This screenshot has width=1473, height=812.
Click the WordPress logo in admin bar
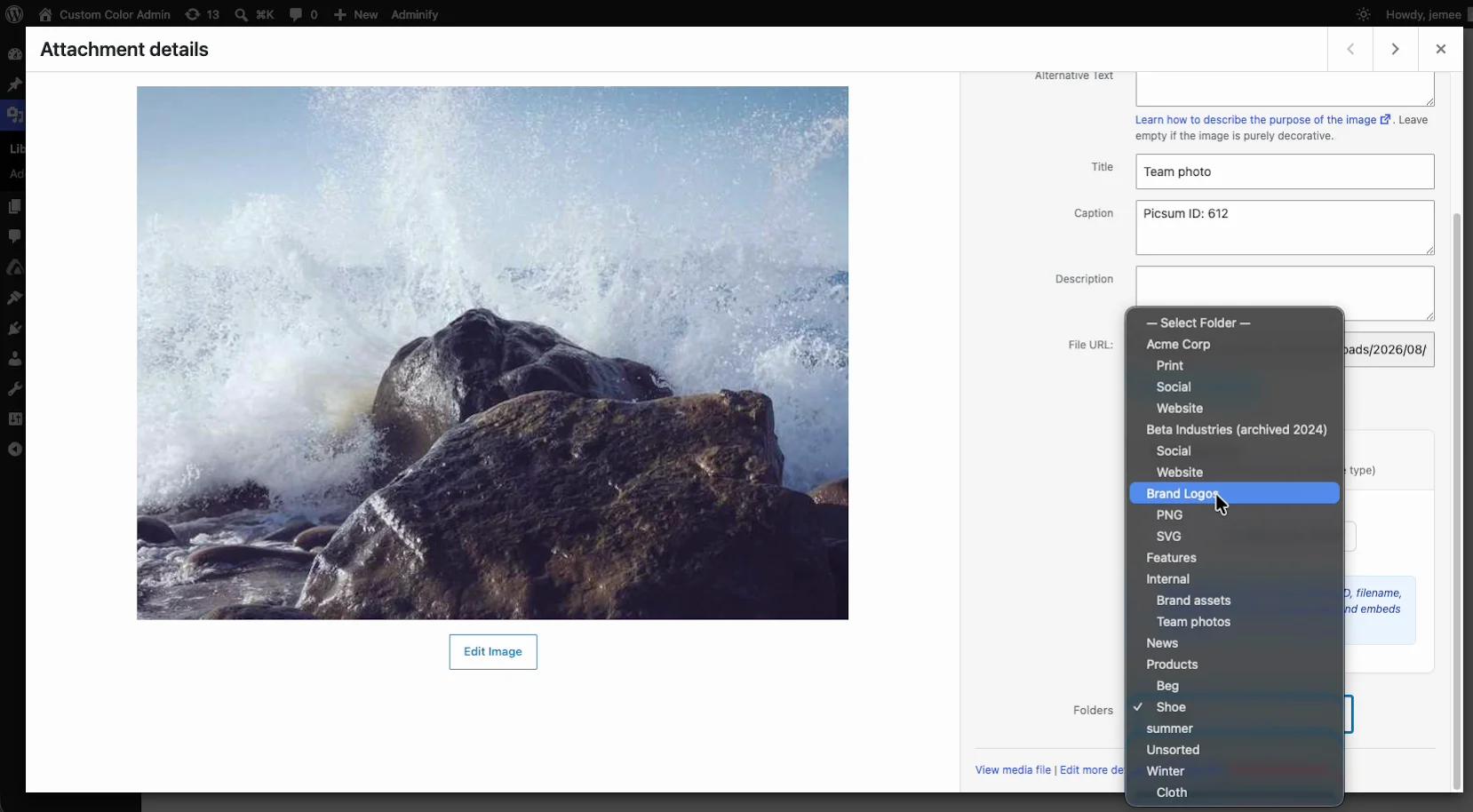[14, 14]
